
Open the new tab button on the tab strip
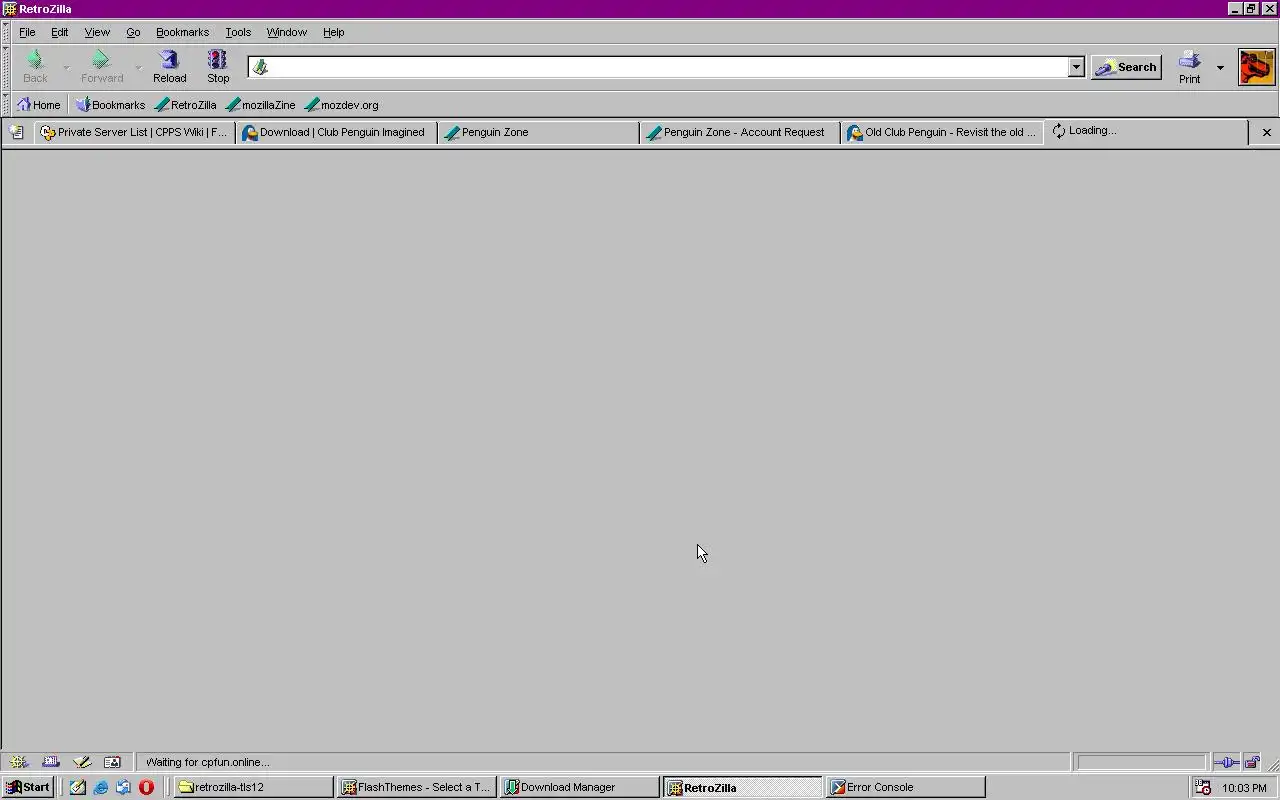(x=17, y=132)
